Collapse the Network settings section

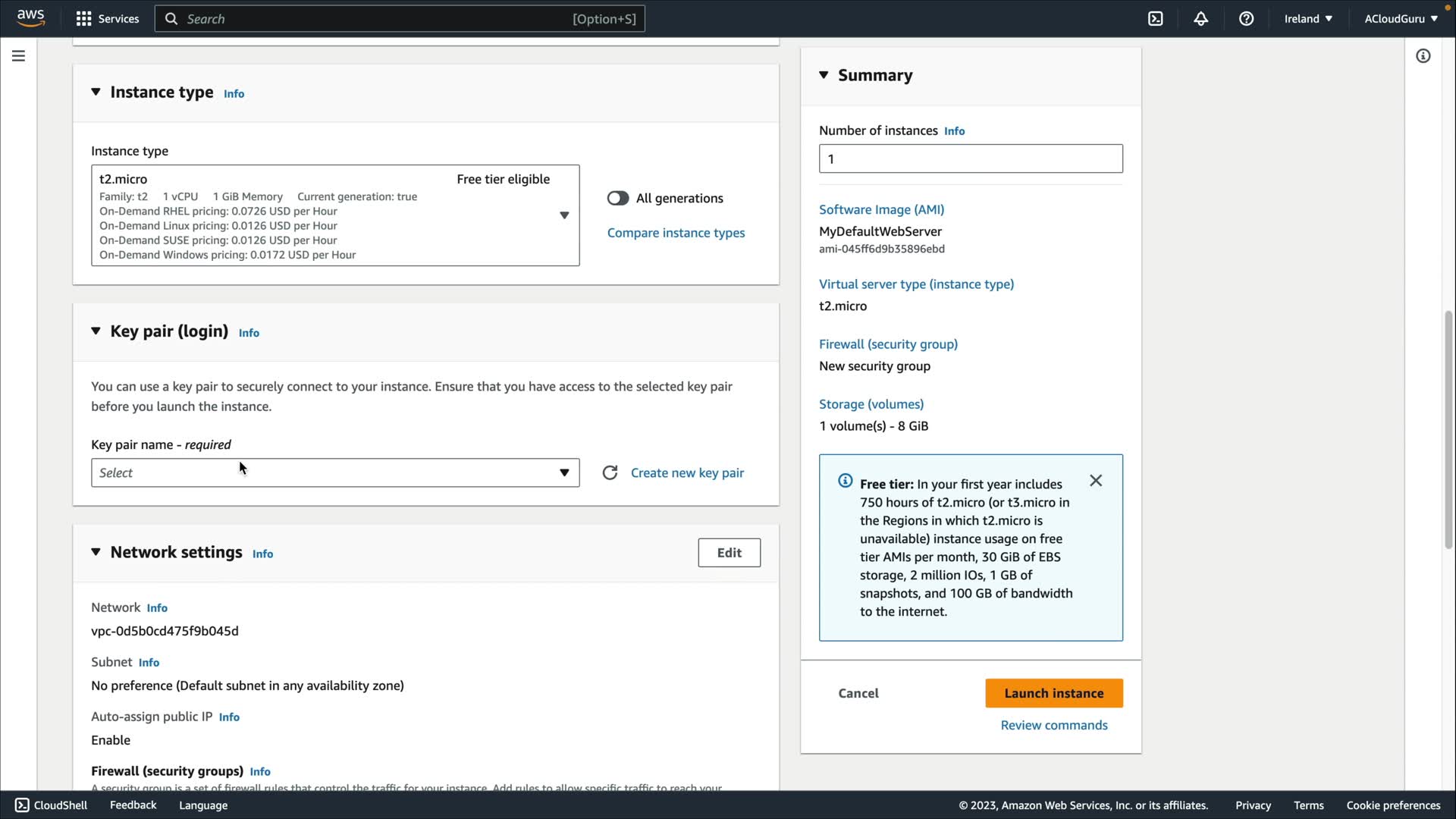[96, 552]
